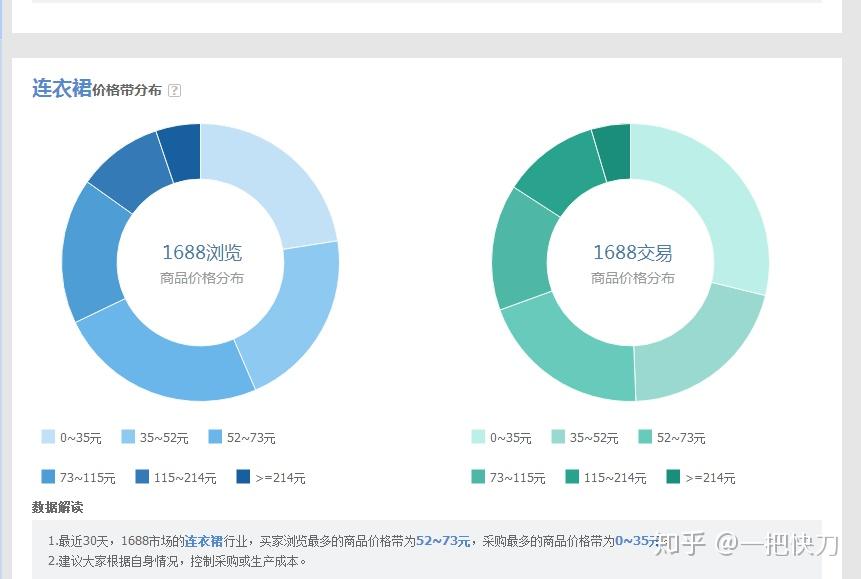The height and width of the screenshot is (579, 861).
Task: Toggle 35~52元 legend swatch in browse chart
Action: (x=127, y=437)
